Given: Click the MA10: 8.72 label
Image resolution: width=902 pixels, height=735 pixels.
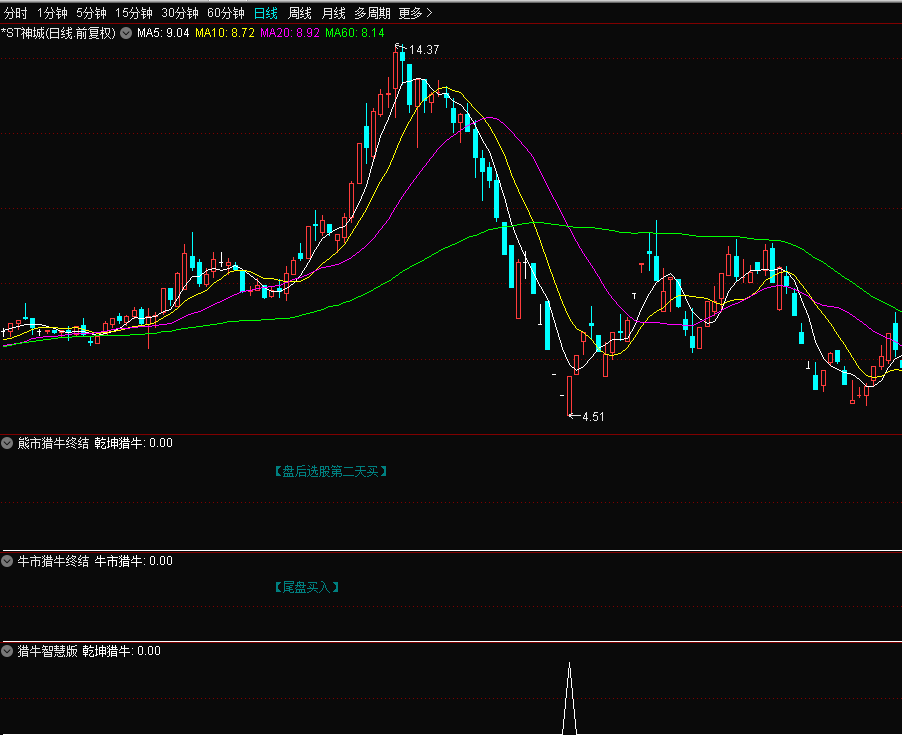Looking at the screenshot, I should click(x=224, y=33).
